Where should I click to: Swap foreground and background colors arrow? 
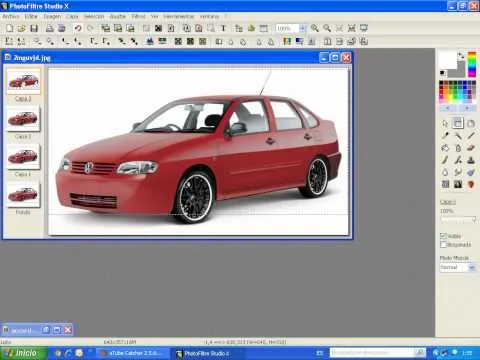coord(461,56)
